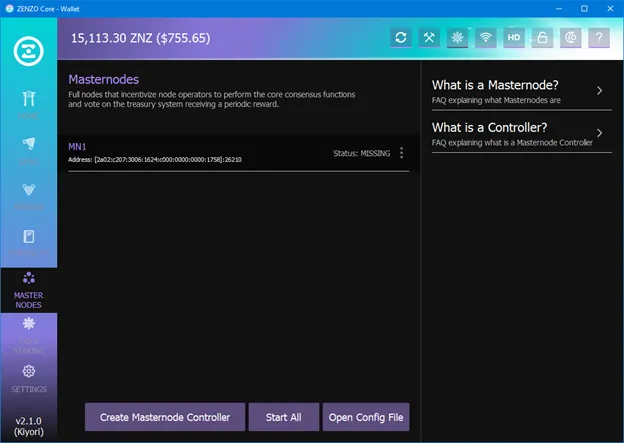Expand the What is a Controller FAQ
Screen dimensions: 624x443
522,134
